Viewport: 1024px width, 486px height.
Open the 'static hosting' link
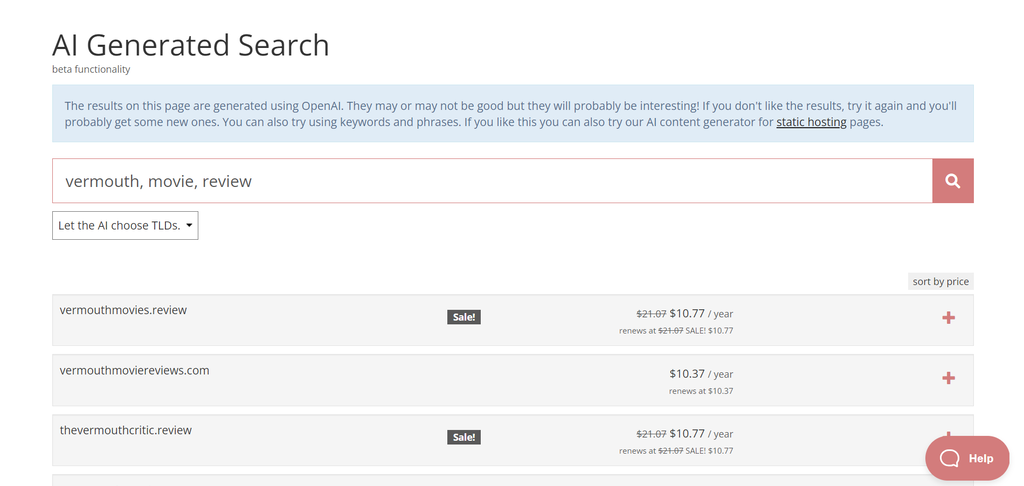tap(811, 122)
